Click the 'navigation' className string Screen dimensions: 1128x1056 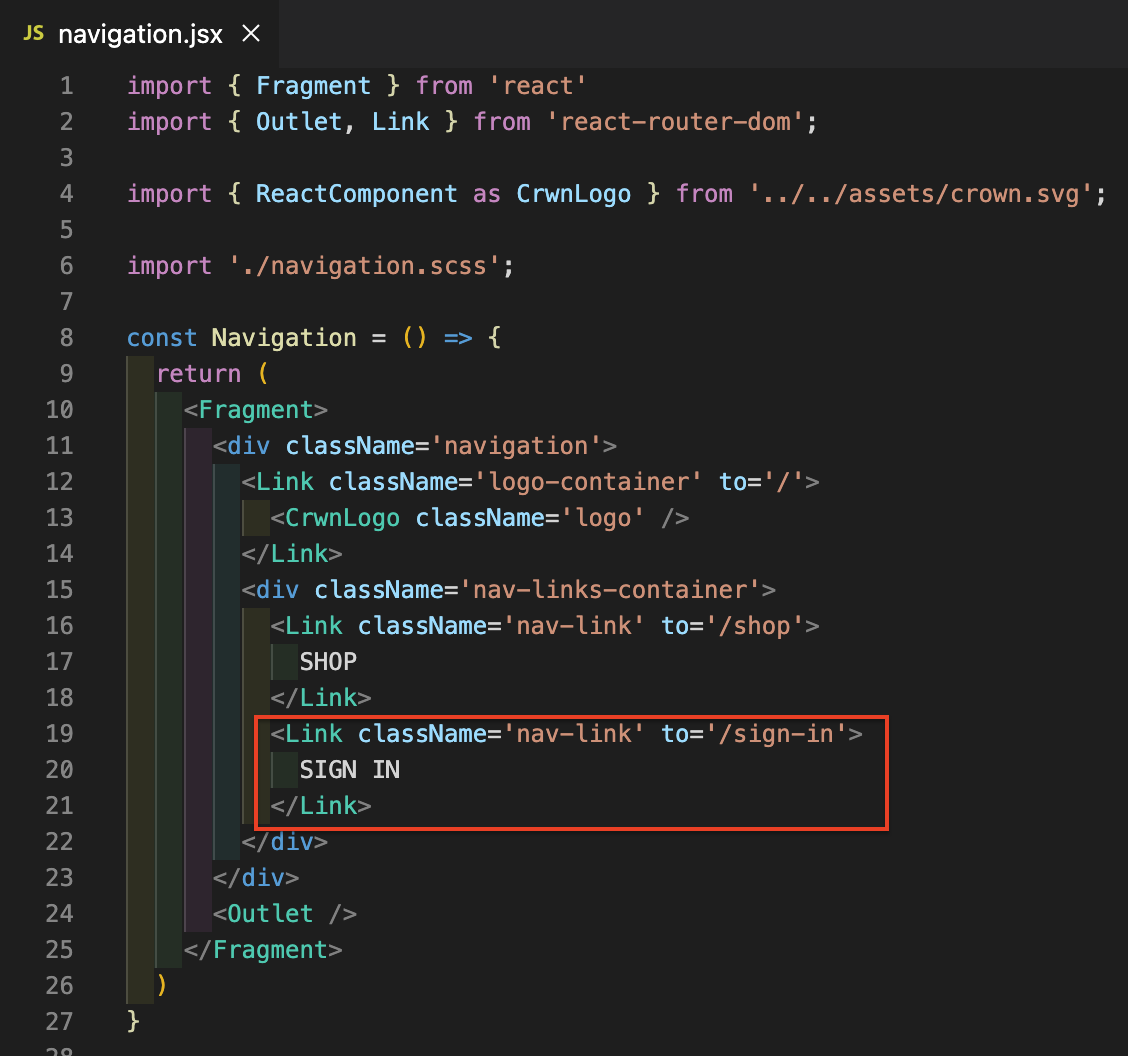pos(517,445)
